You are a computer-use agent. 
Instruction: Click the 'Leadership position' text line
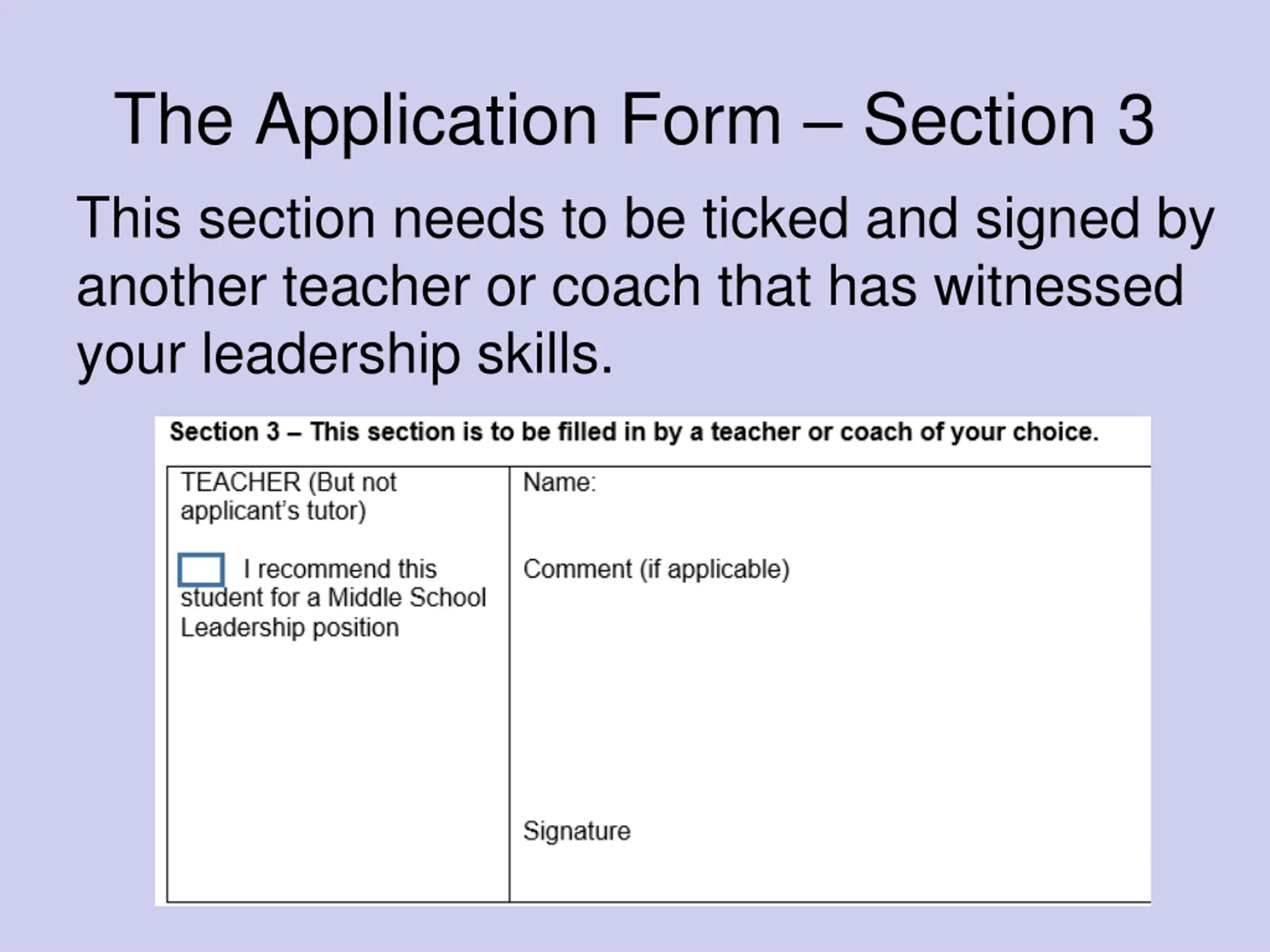click(289, 628)
